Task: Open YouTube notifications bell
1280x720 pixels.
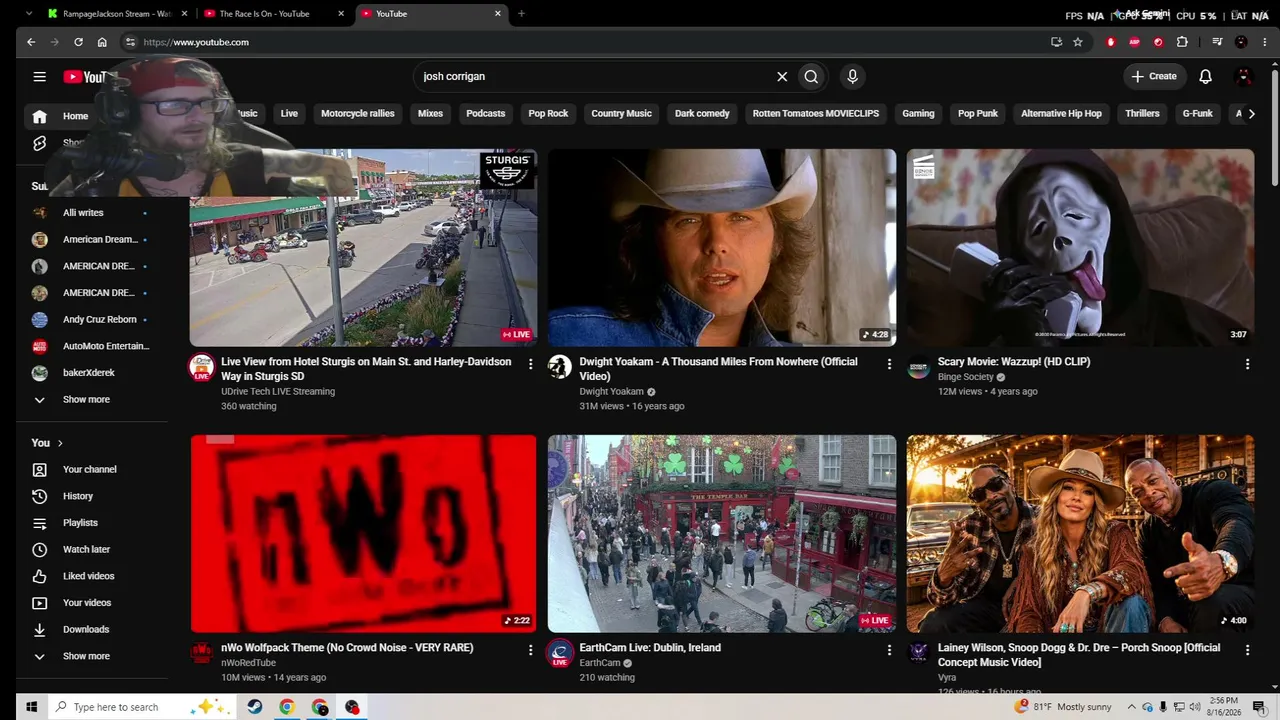Action: 1205,76
